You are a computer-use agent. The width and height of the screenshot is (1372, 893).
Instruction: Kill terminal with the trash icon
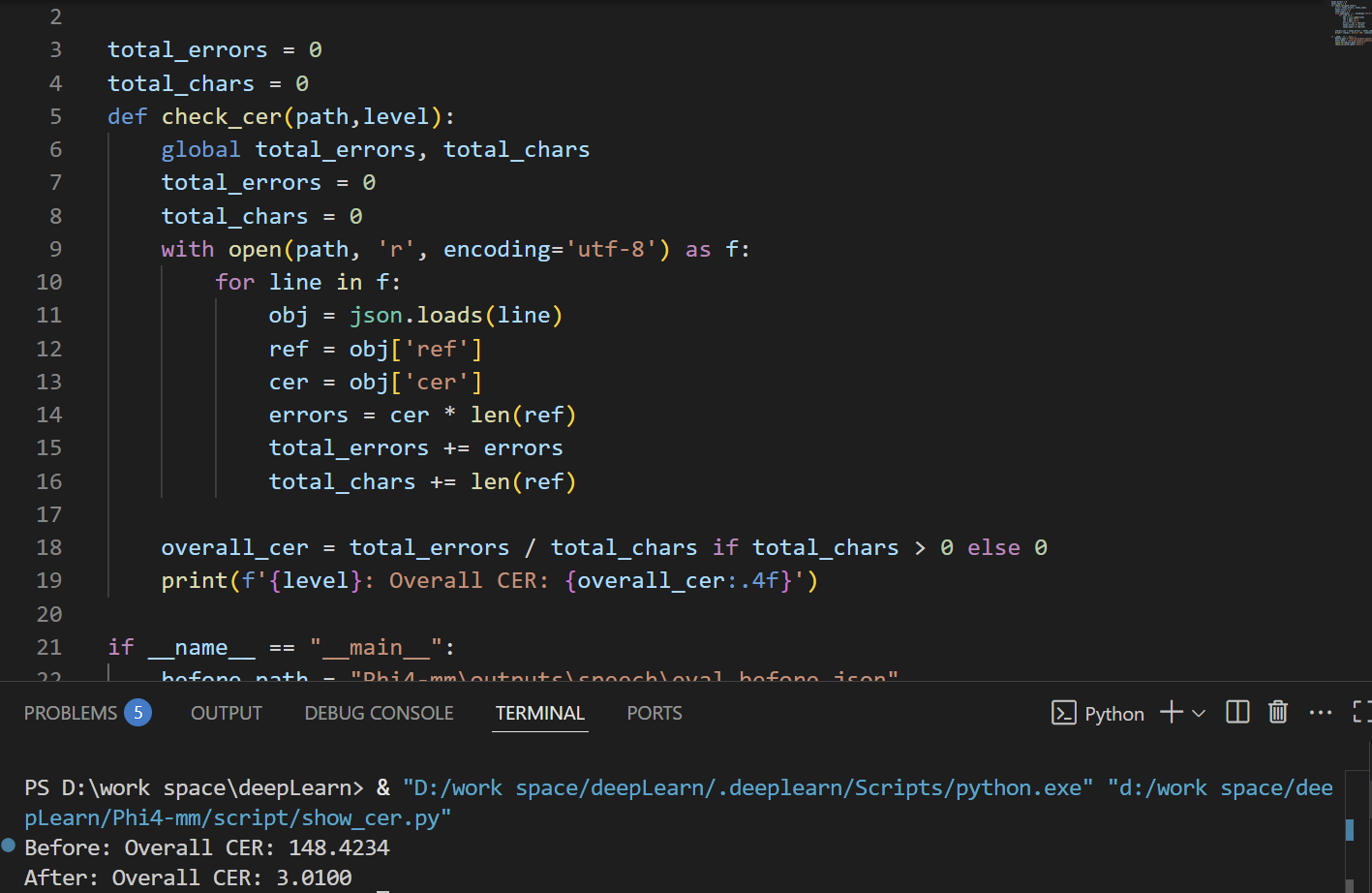click(x=1278, y=713)
